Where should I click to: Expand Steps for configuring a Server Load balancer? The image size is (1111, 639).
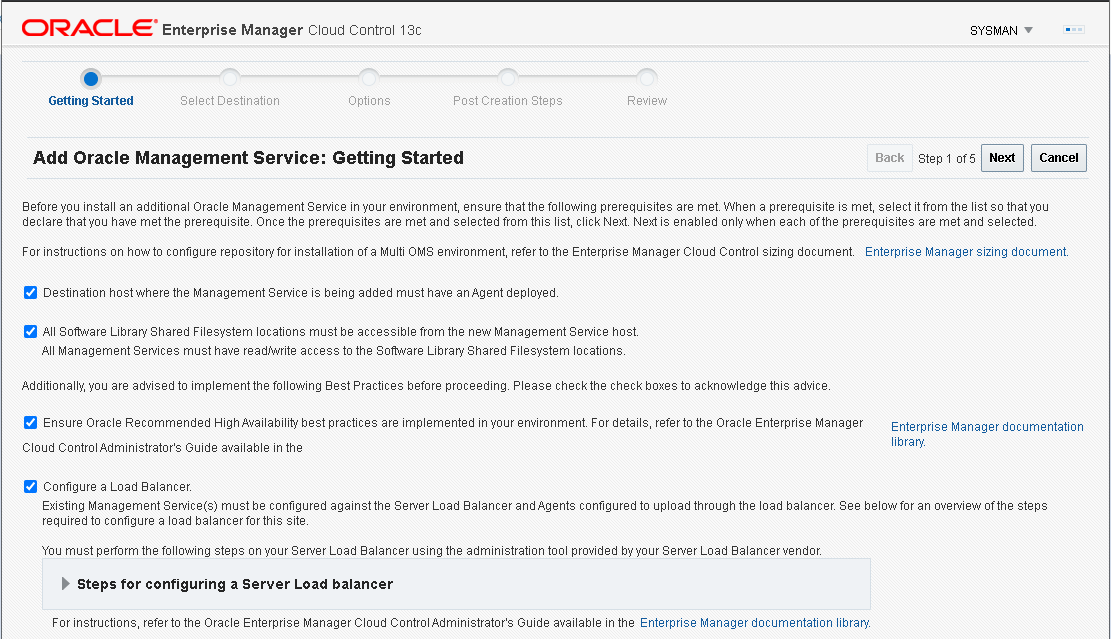tap(66, 584)
